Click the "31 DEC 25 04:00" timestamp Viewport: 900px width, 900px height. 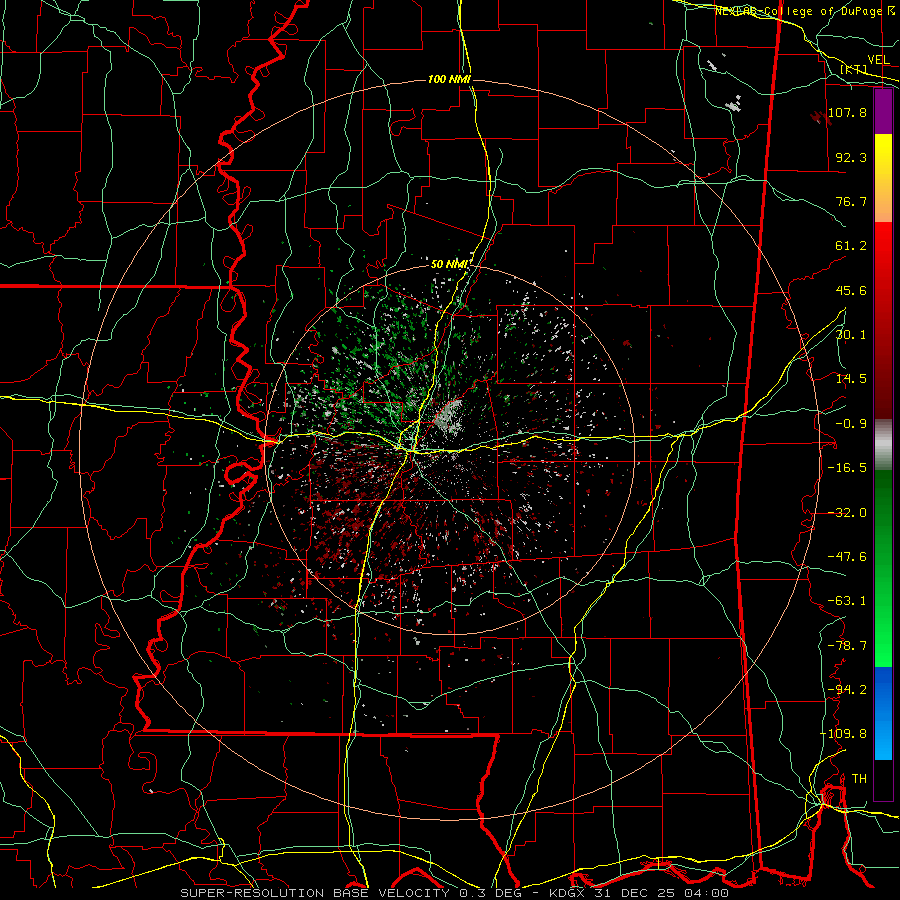(x=661, y=893)
